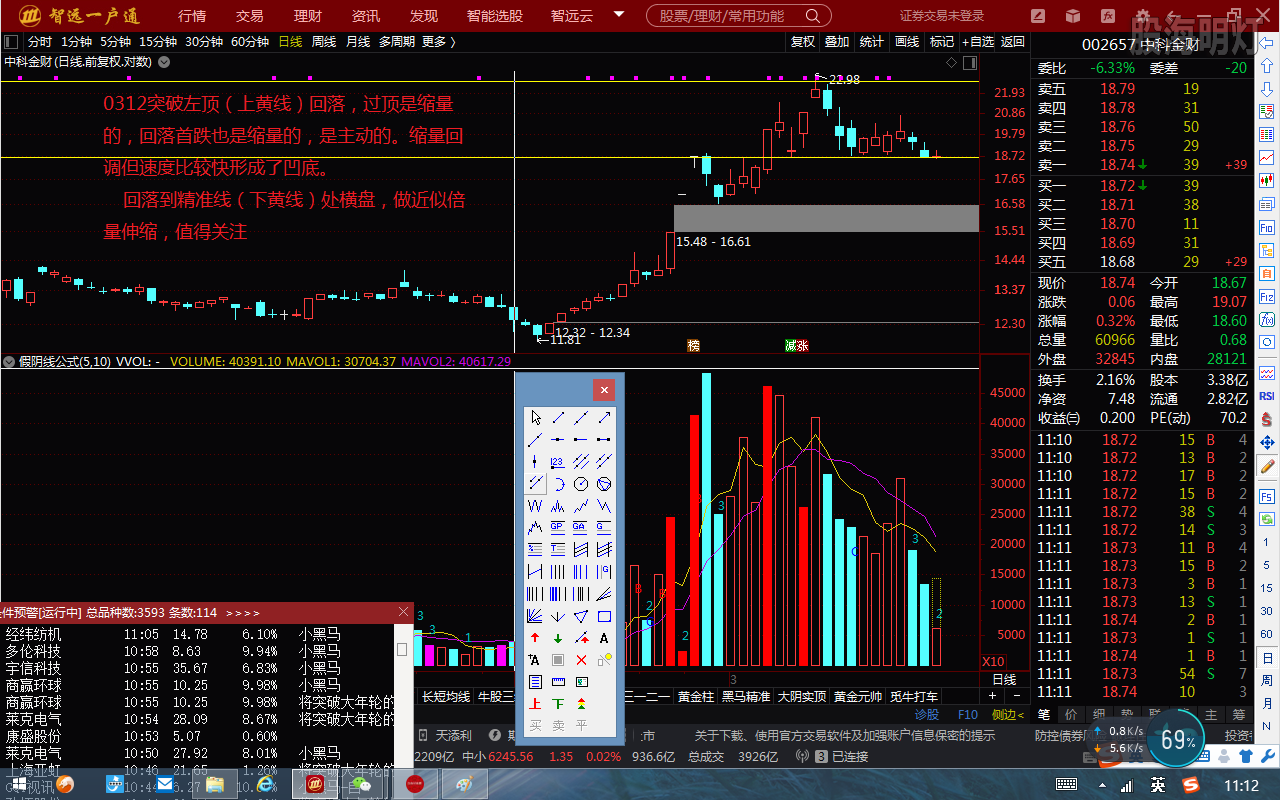This screenshot has height=800, width=1280.
Task: Close the drawing tools palette
Action: pos(604,390)
